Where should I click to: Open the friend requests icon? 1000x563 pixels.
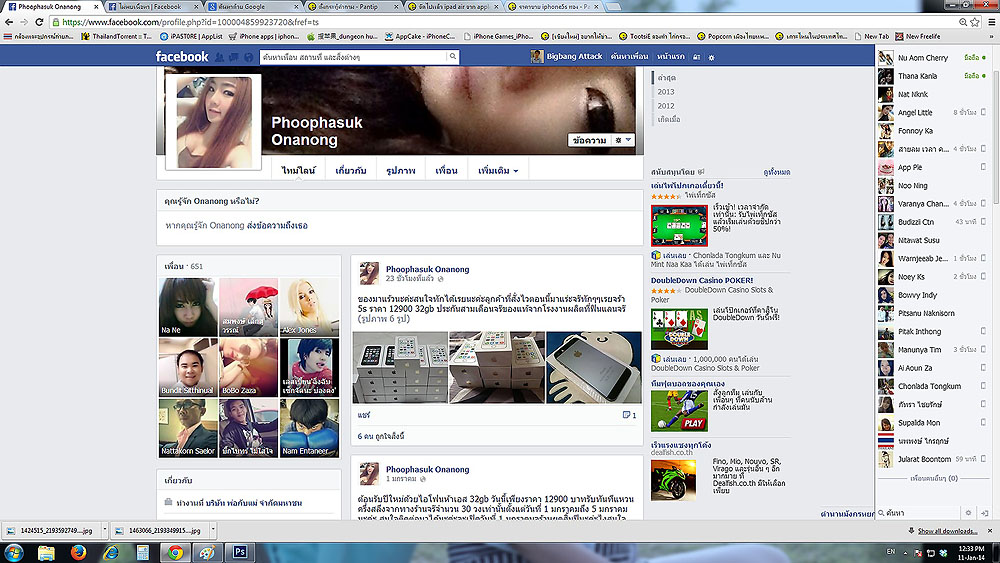(x=219, y=57)
